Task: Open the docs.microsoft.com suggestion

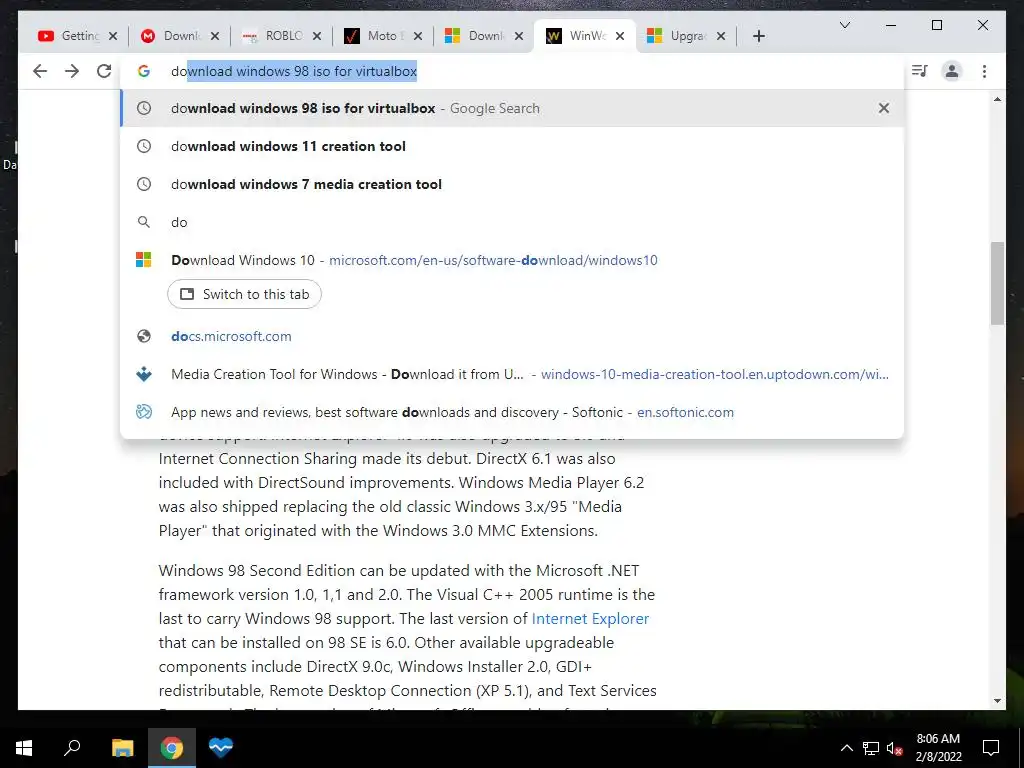Action: pos(512,336)
